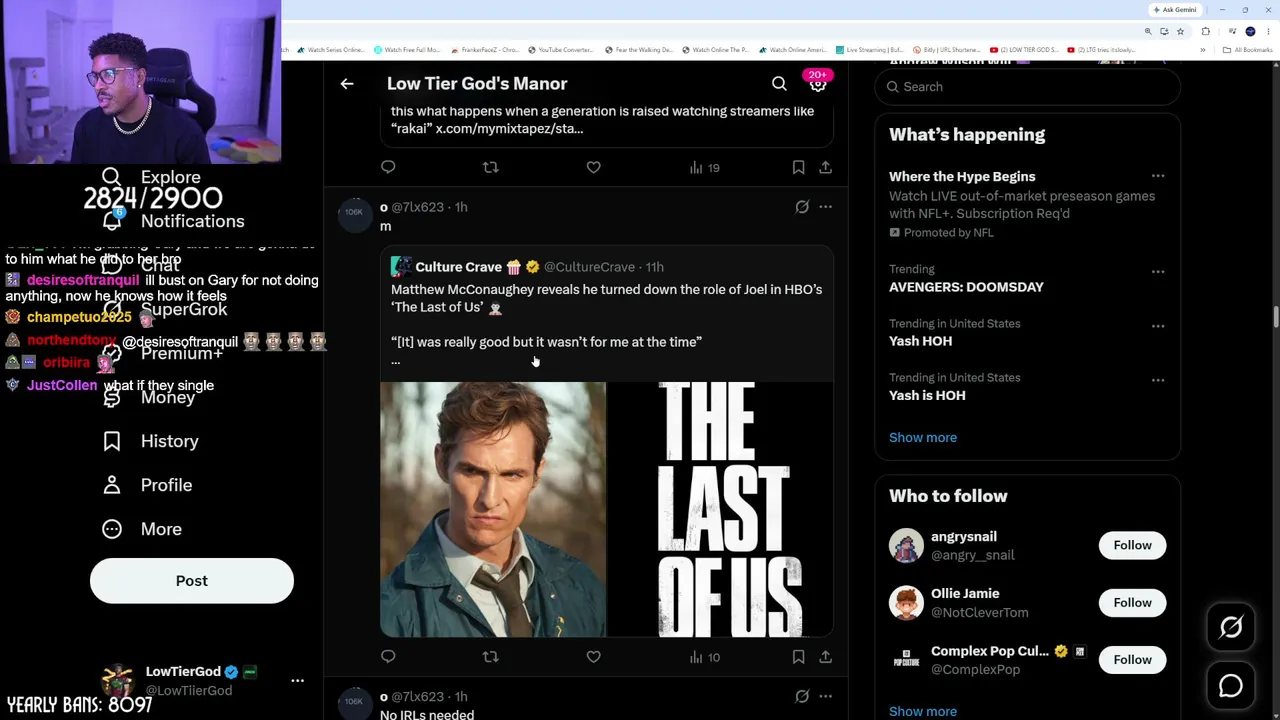Image resolution: width=1280 pixels, height=720 pixels.
Task: Follow Complex Pop Culture
Action: point(1132,659)
